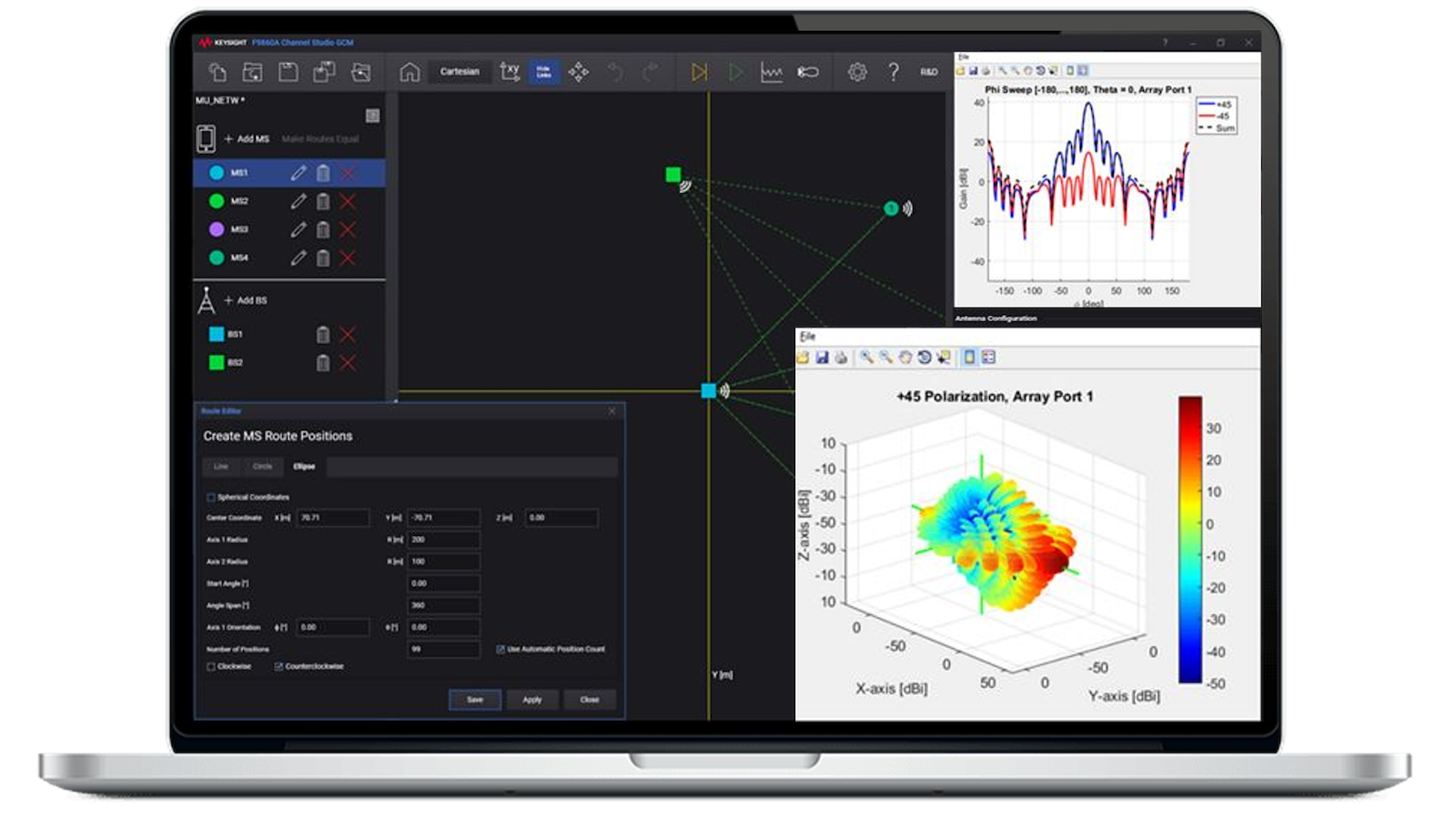Image resolution: width=1456 pixels, height=819 pixels.
Task: Click Add MS to add mobile station
Action: [247, 139]
